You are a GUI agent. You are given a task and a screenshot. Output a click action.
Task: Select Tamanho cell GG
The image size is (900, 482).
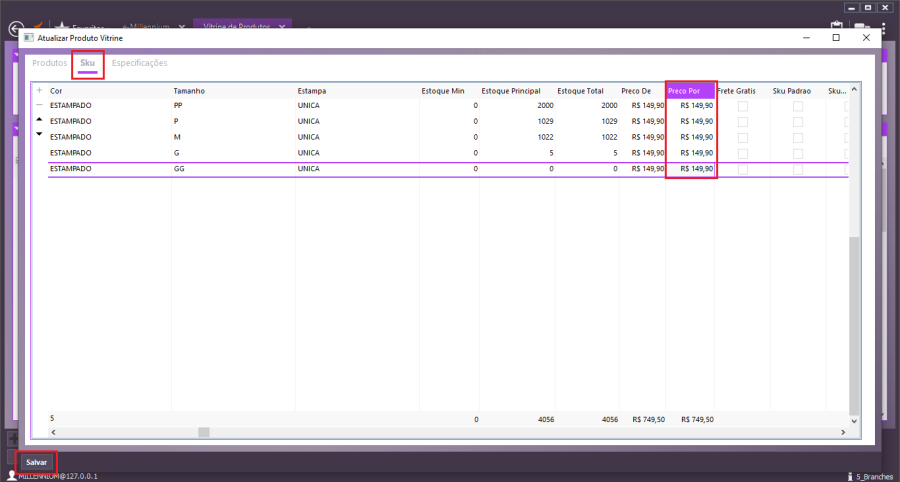point(233,169)
